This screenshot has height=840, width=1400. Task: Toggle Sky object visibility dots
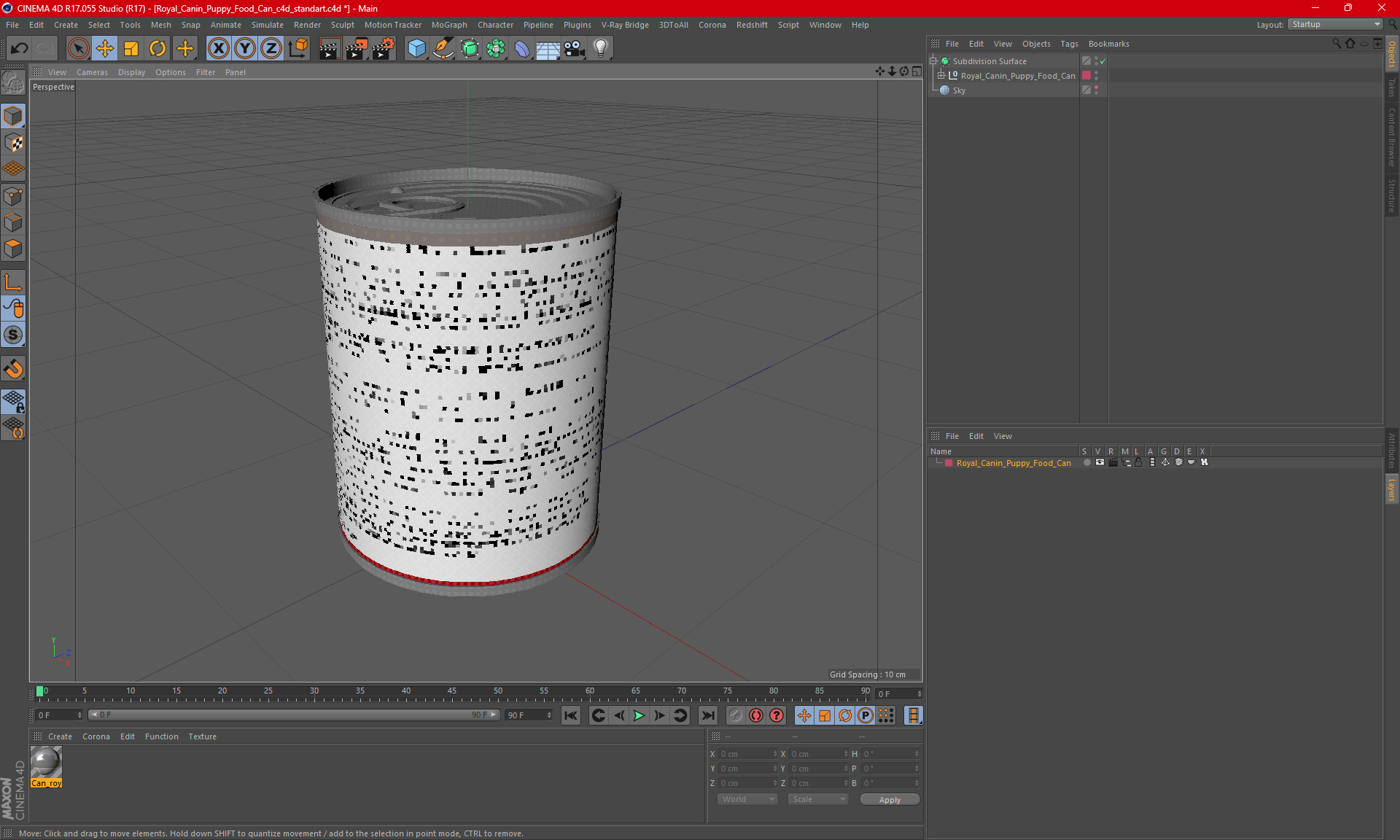[x=1096, y=90]
